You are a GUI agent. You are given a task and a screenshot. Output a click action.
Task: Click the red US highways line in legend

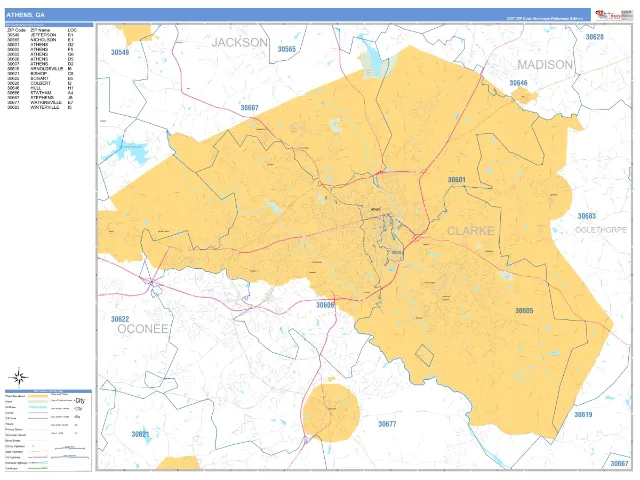point(38,457)
